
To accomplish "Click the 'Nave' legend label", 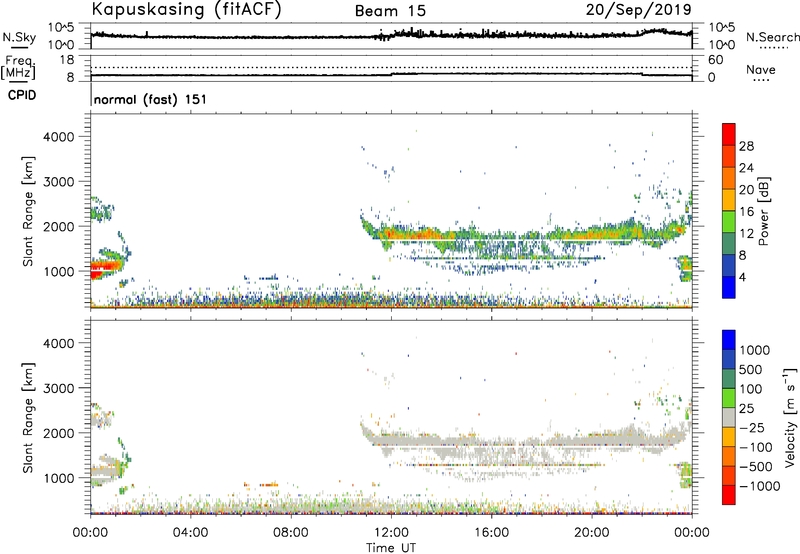I will pos(761,70).
